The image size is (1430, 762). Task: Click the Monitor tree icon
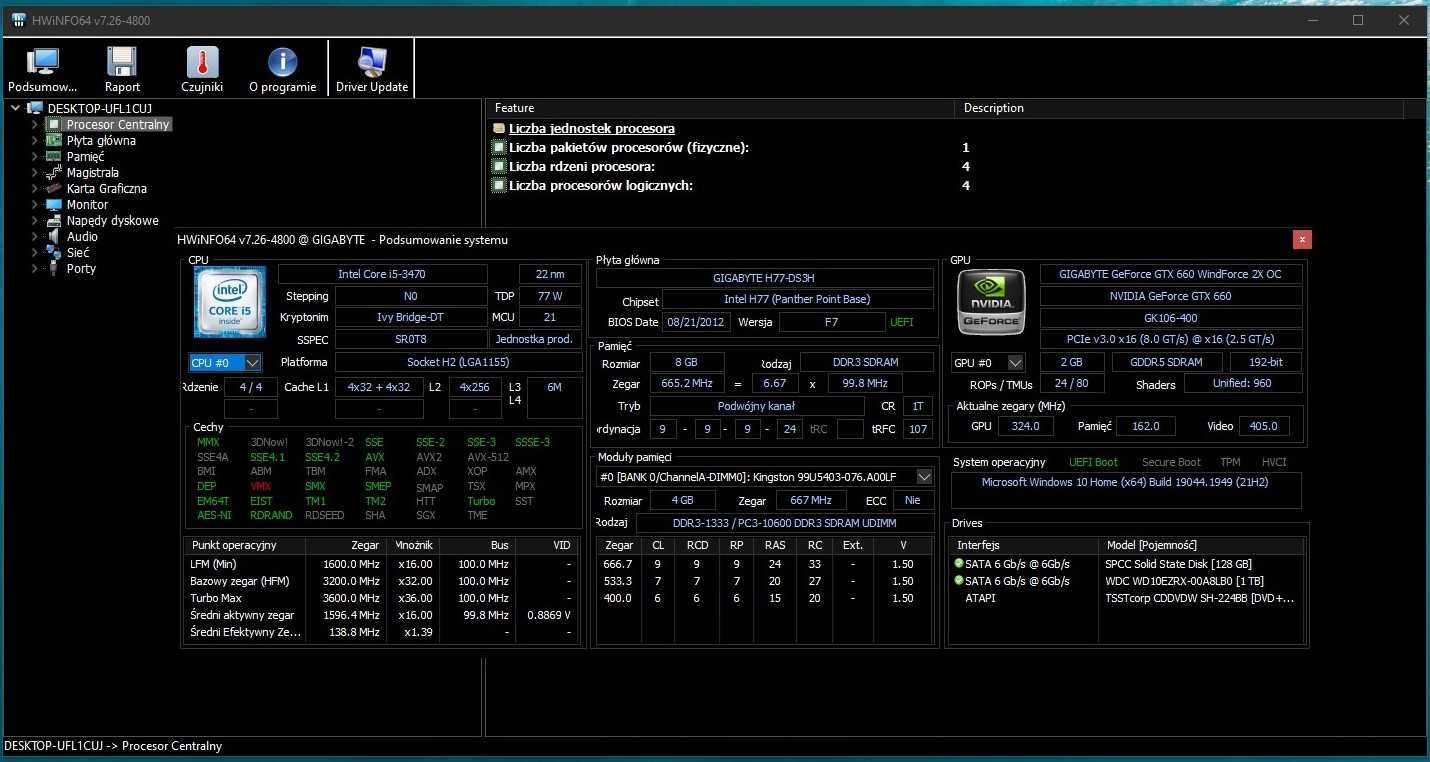tap(54, 205)
